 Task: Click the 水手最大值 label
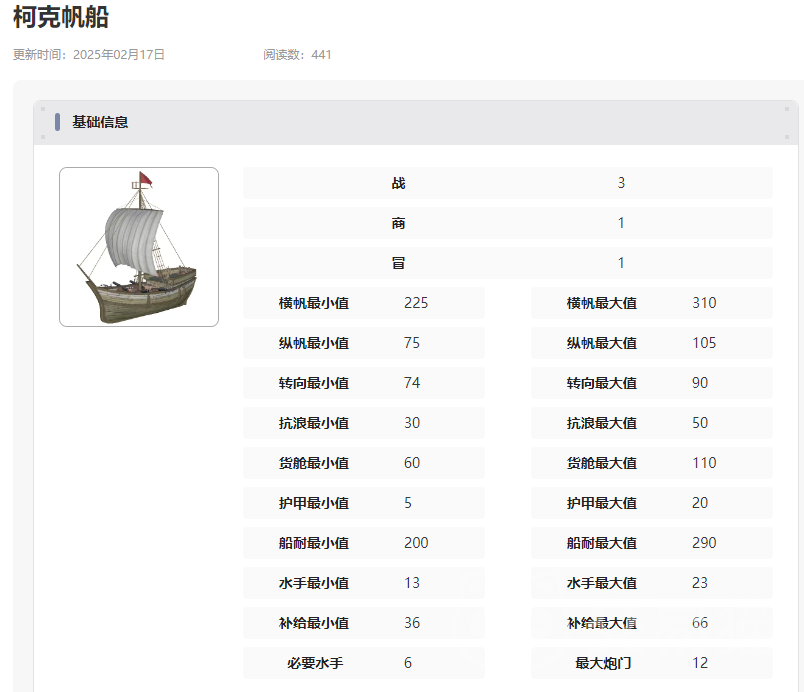tap(602, 583)
